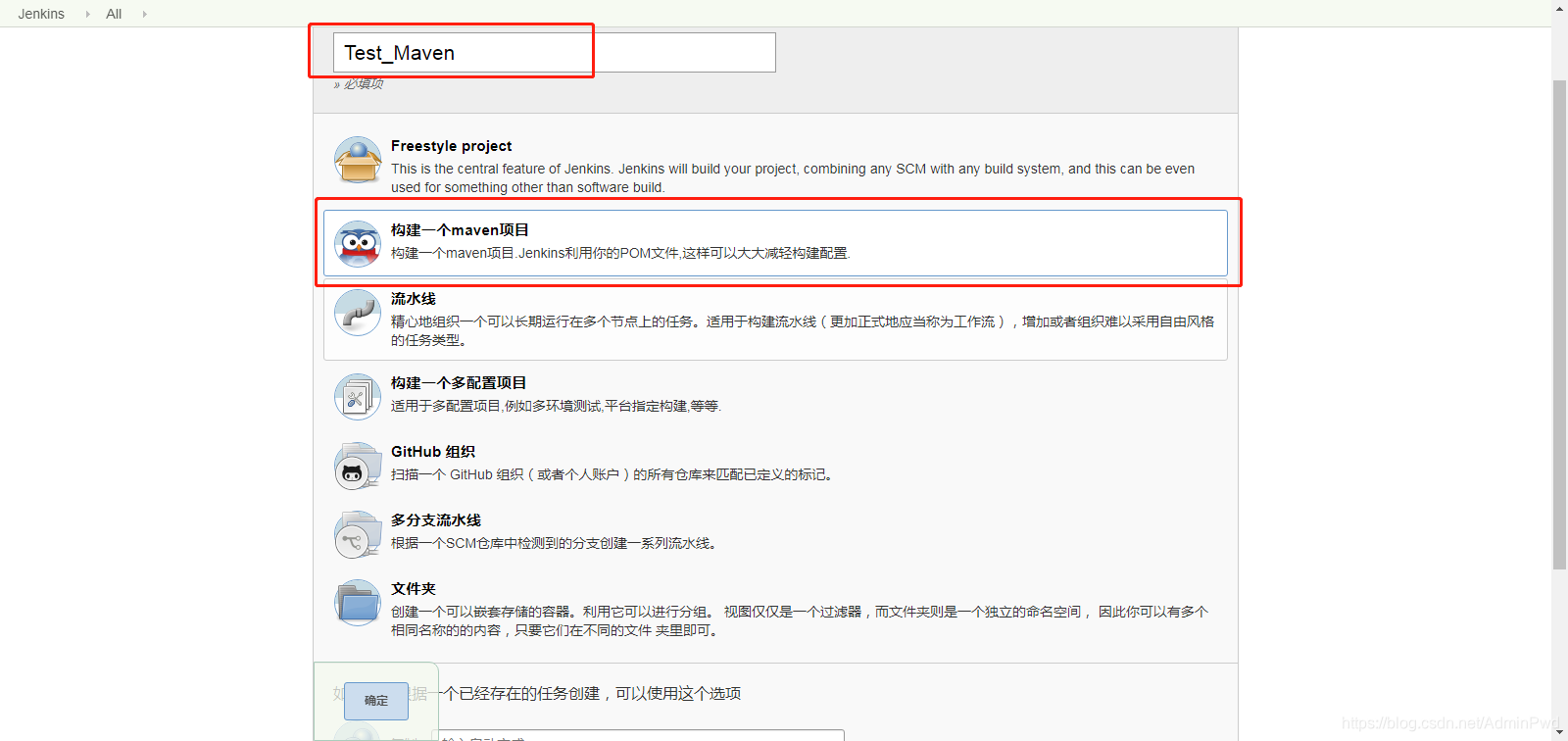The width and height of the screenshot is (1568, 741).
Task: Open the All breadcrumb link
Action: pos(114,14)
